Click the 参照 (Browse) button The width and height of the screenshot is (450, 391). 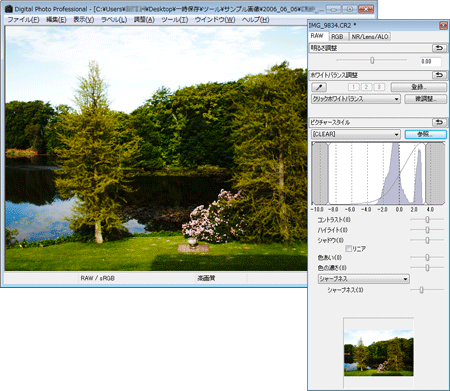pos(425,134)
